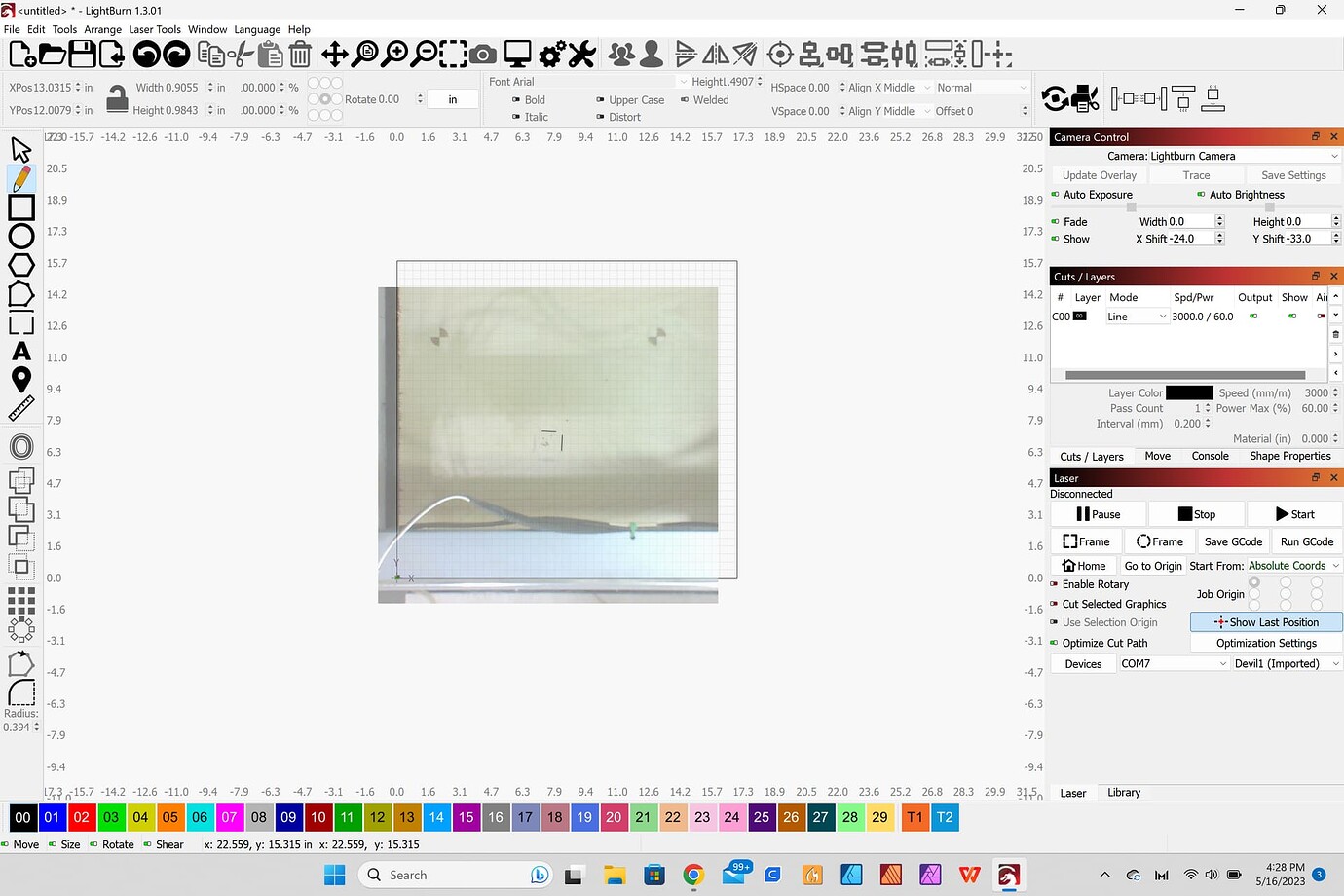This screenshot has height=896, width=1344.
Task: Open Device Settings with the wrench icon
Action: [x=582, y=55]
